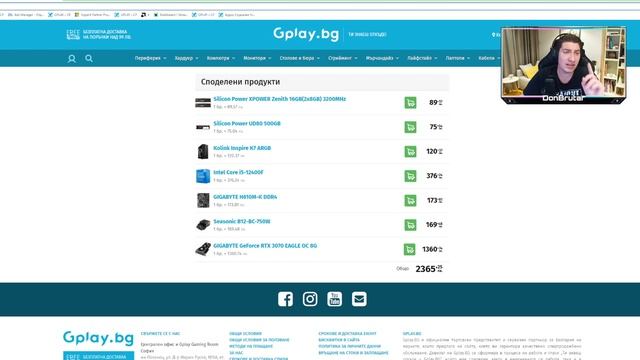The image size is (640, 360).
Task: Expand the Монитори menu
Action: tap(257, 58)
